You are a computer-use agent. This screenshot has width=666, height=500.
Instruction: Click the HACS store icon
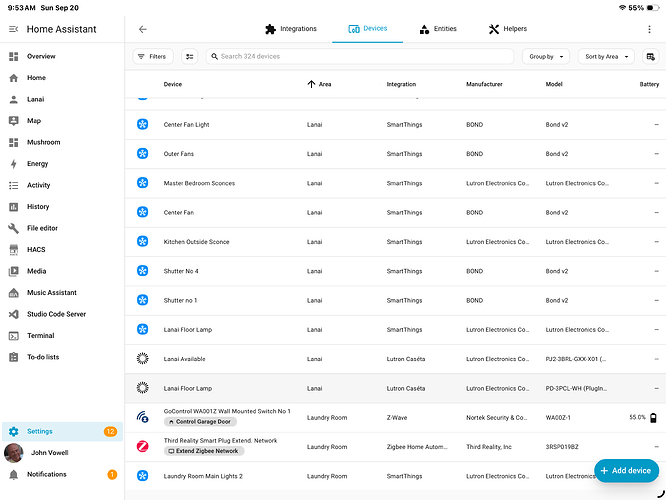14,250
